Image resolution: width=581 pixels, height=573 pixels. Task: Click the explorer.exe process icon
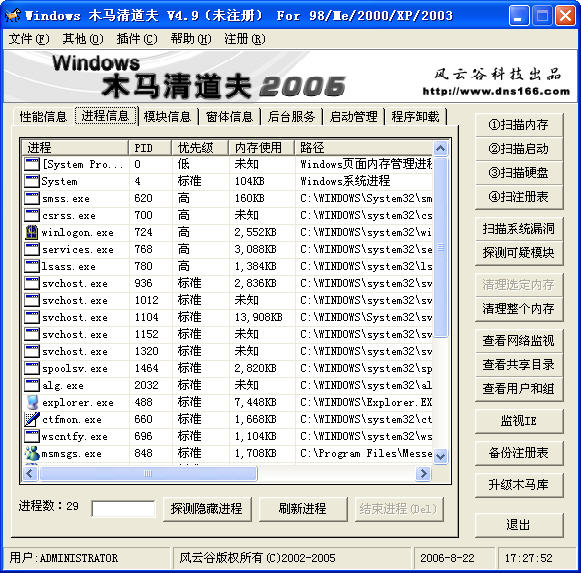click(x=31, y=402)
